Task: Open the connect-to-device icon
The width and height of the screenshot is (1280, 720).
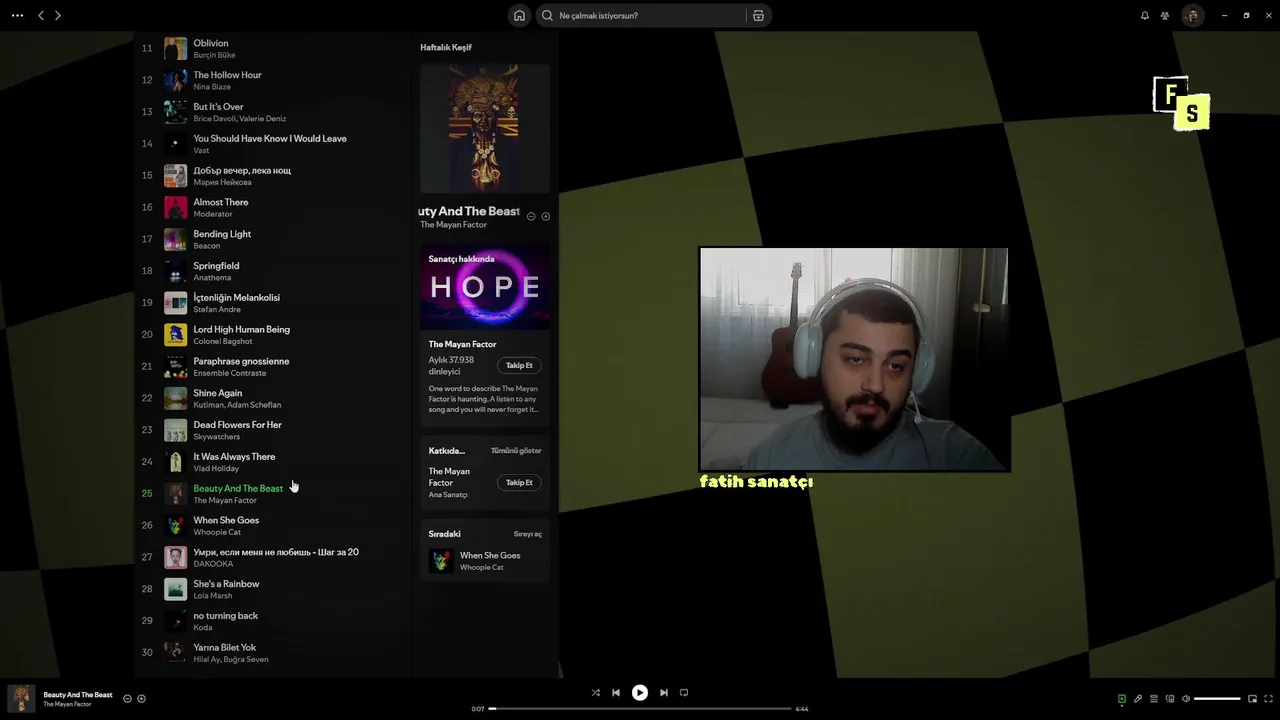Action: [x=1170, y=699]
